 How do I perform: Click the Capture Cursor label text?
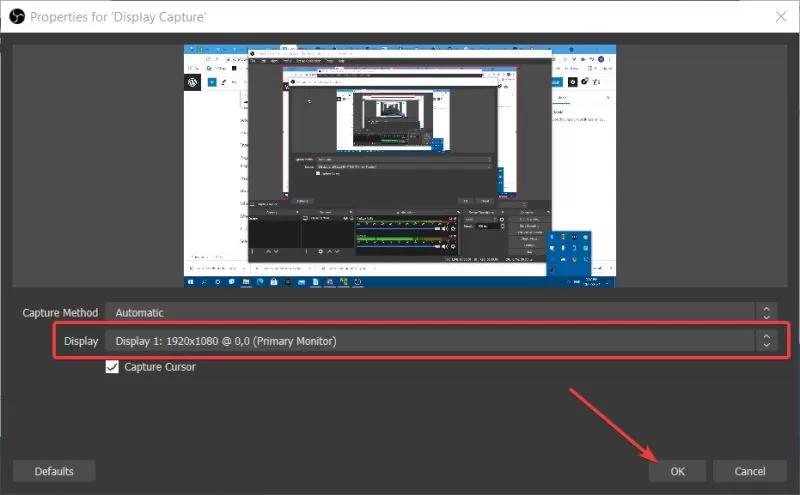160,367
